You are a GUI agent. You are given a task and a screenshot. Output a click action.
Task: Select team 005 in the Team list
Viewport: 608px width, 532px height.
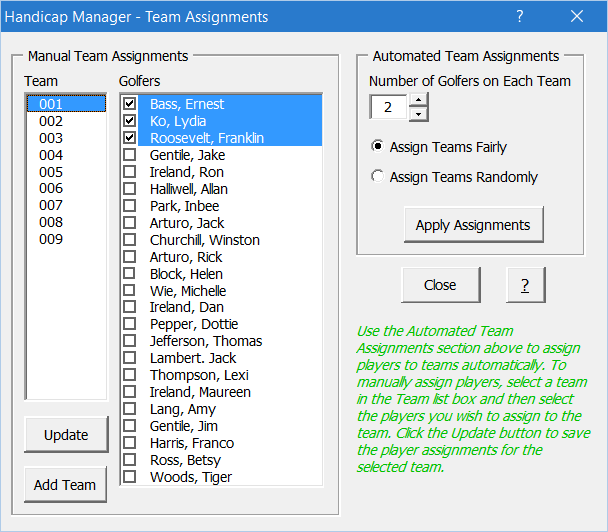coord(66,172)
